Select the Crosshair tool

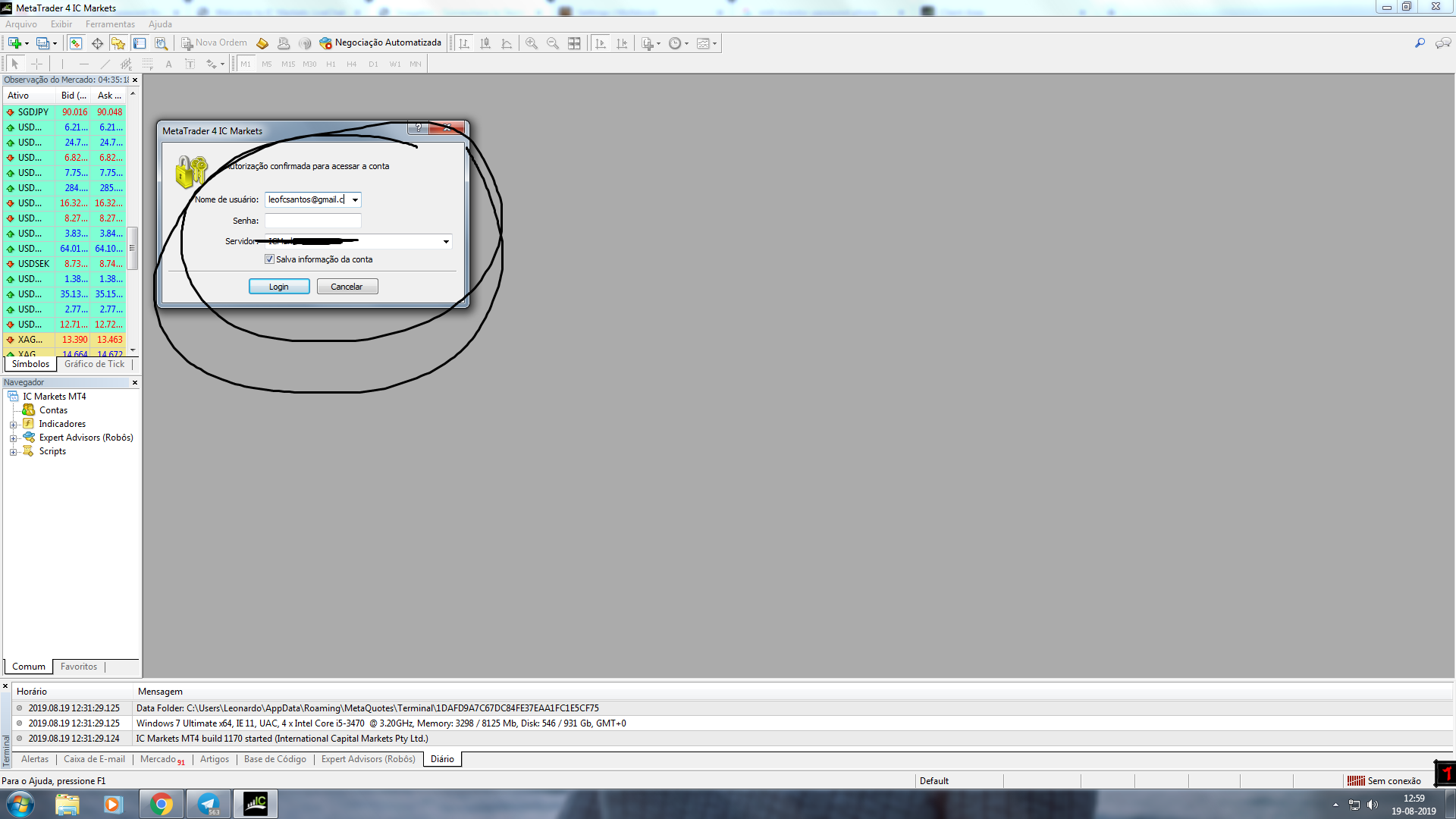(36, 64)
